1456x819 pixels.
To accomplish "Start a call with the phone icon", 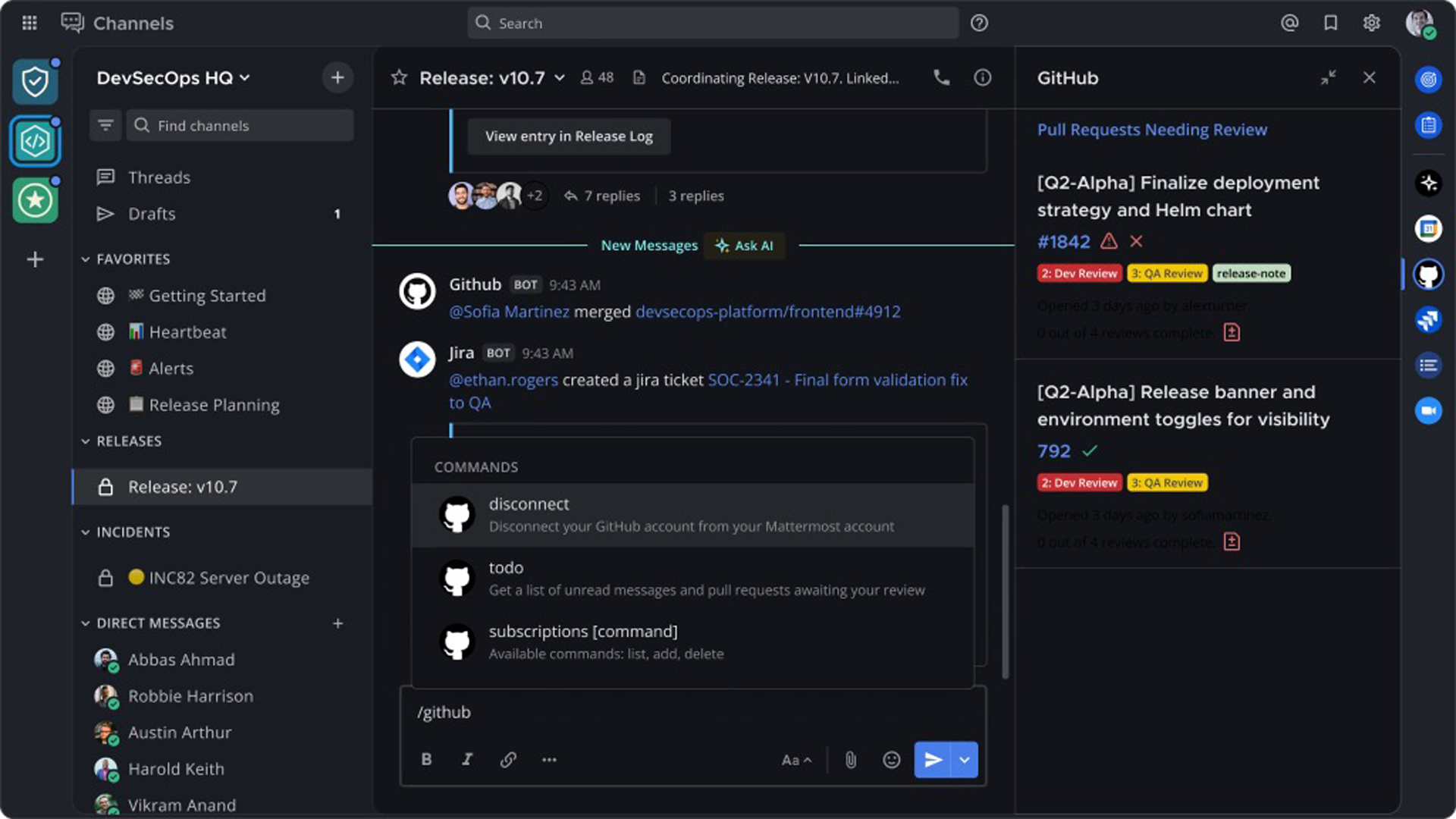I will click(x=941, y=77).
